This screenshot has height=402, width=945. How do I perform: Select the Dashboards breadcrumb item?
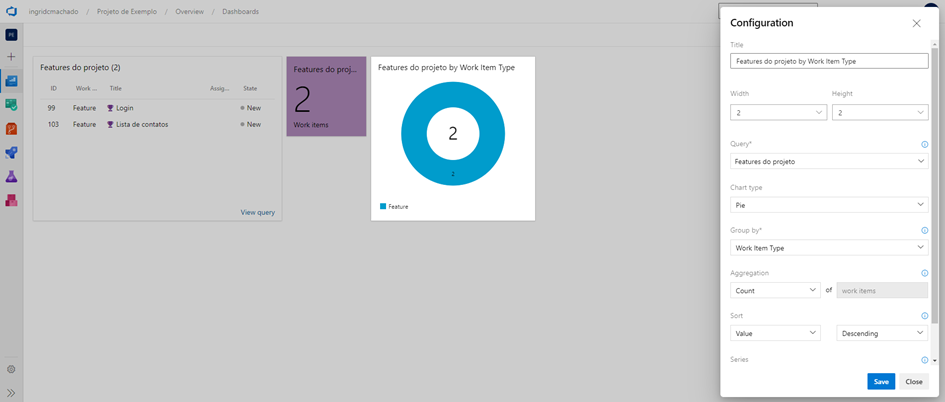pyautogui.click(x=240, y=12)
